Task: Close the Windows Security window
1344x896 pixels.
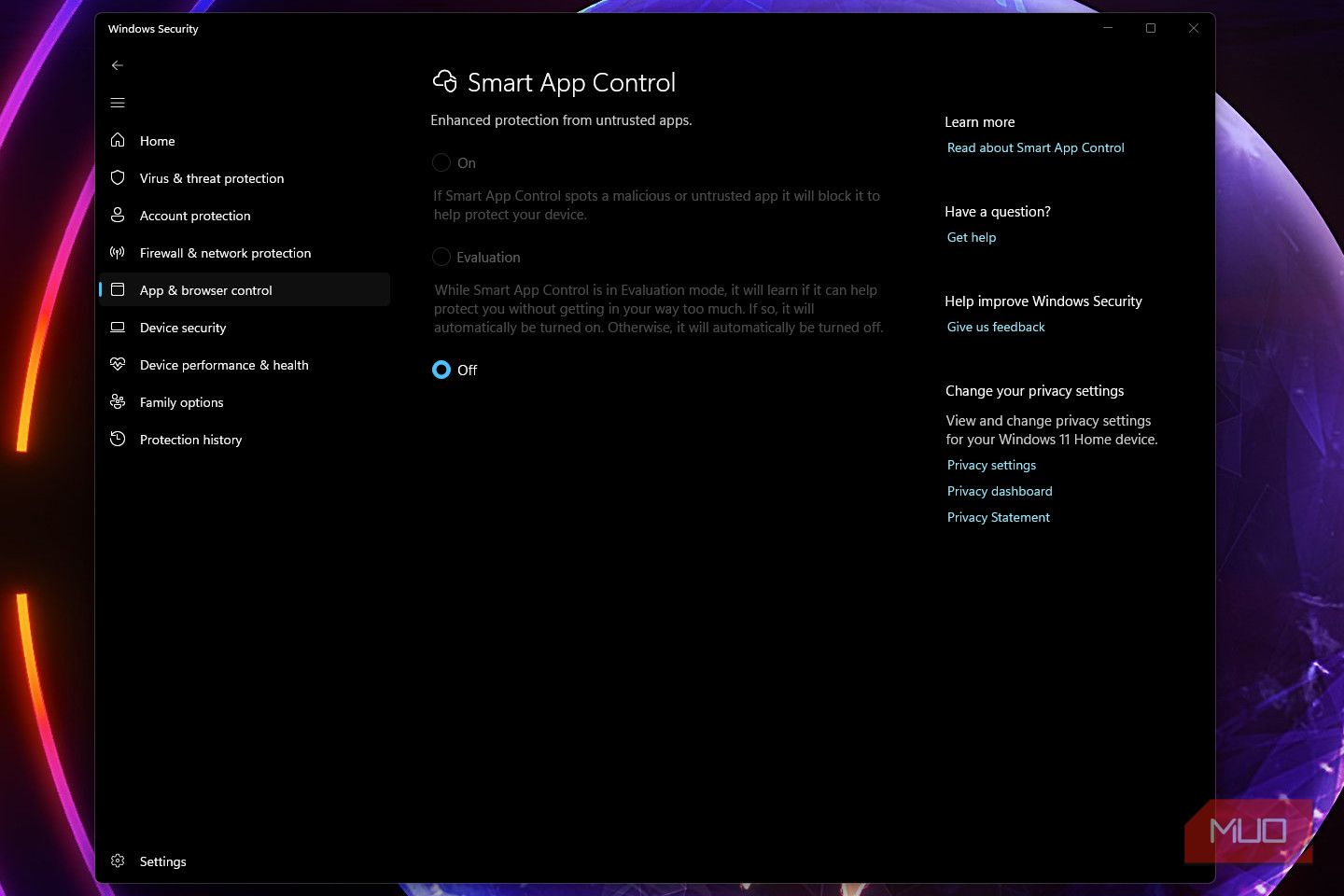Action: pyautogui.click(x=1194, y=28)
